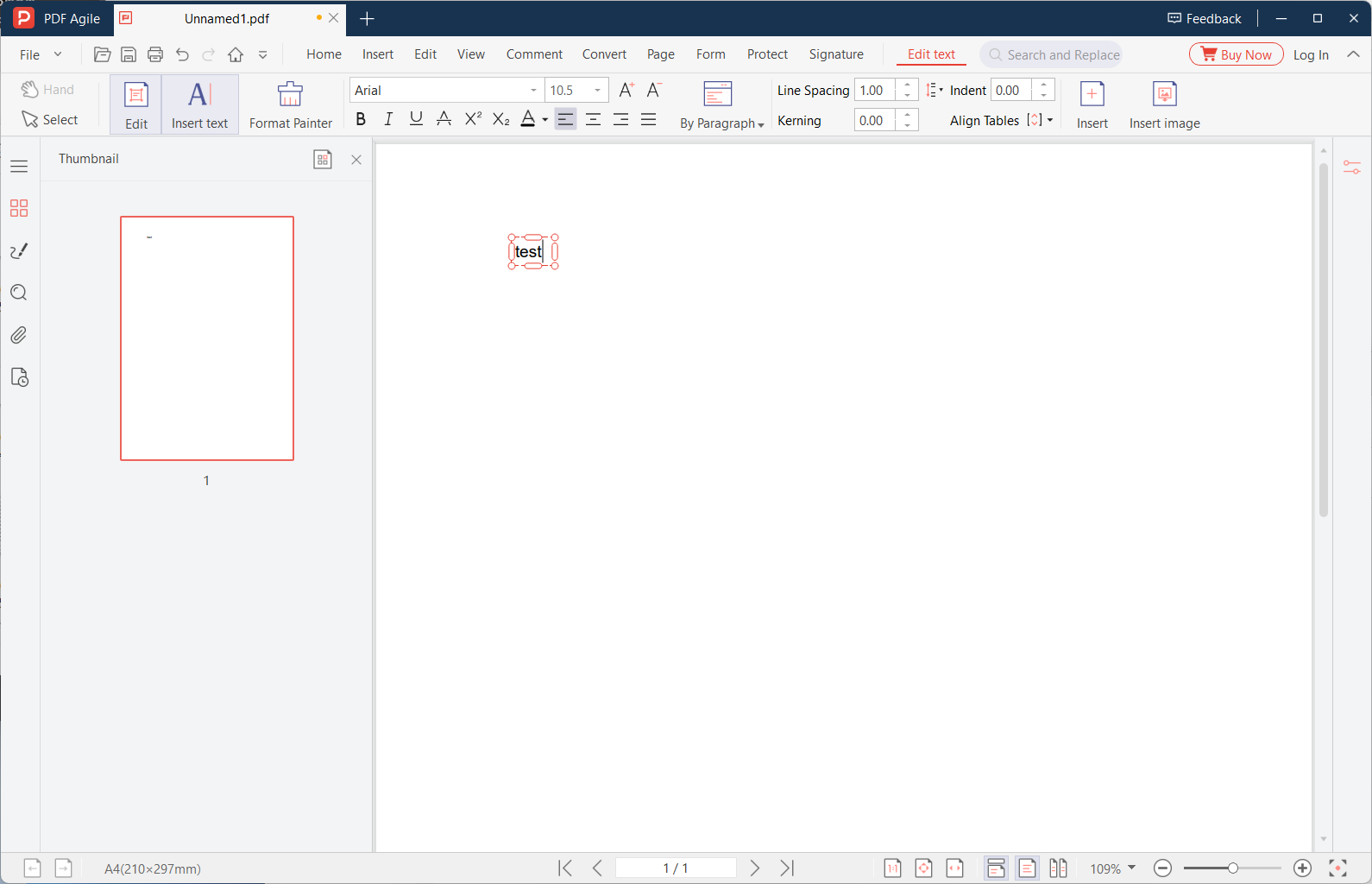This screenshot has height=884, width=1372.
Task: Switch to the Comment tab
Action: (534, 54)
